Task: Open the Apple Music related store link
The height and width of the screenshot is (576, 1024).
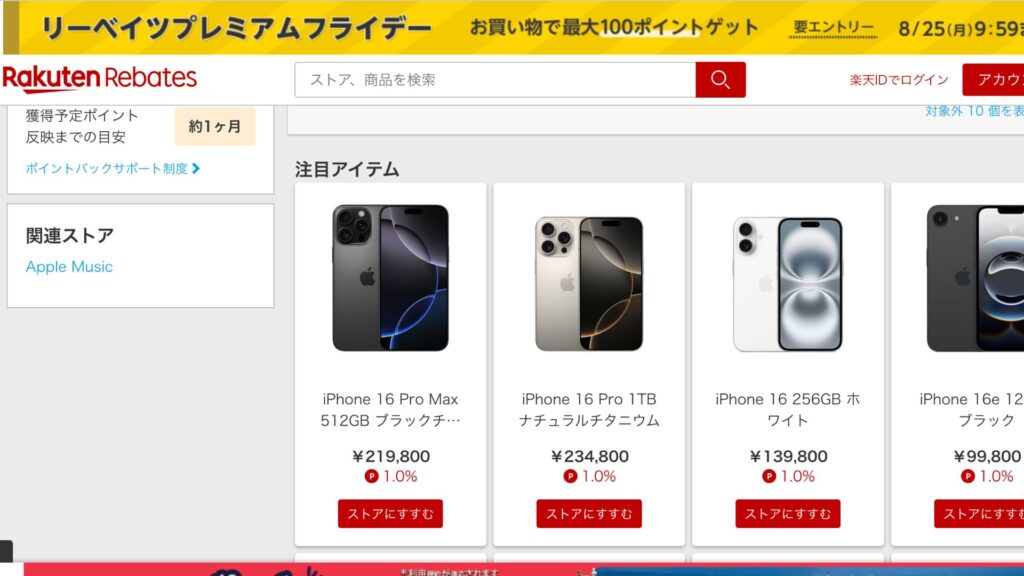Action: pos(69,266)
